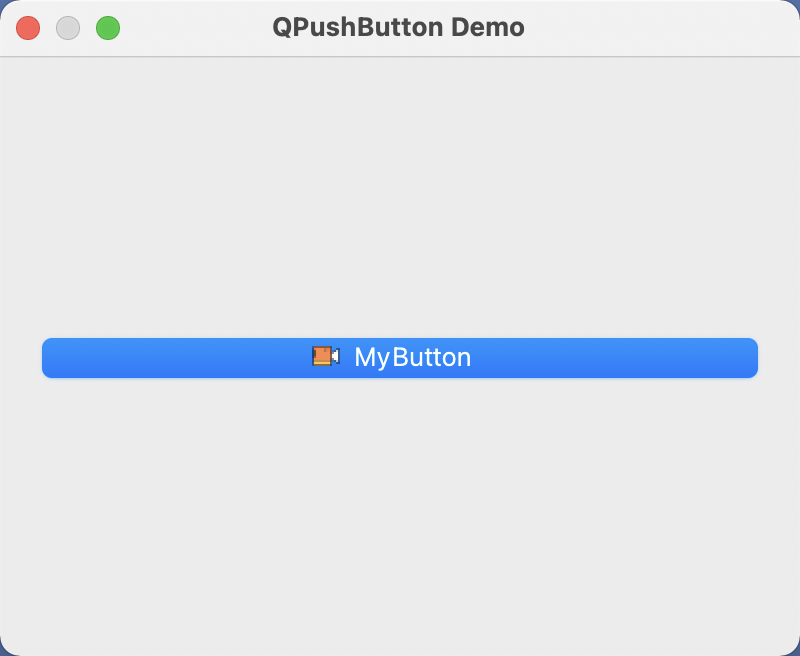
Task: Select the MyButton text label
Action: [x=413, y=358]
